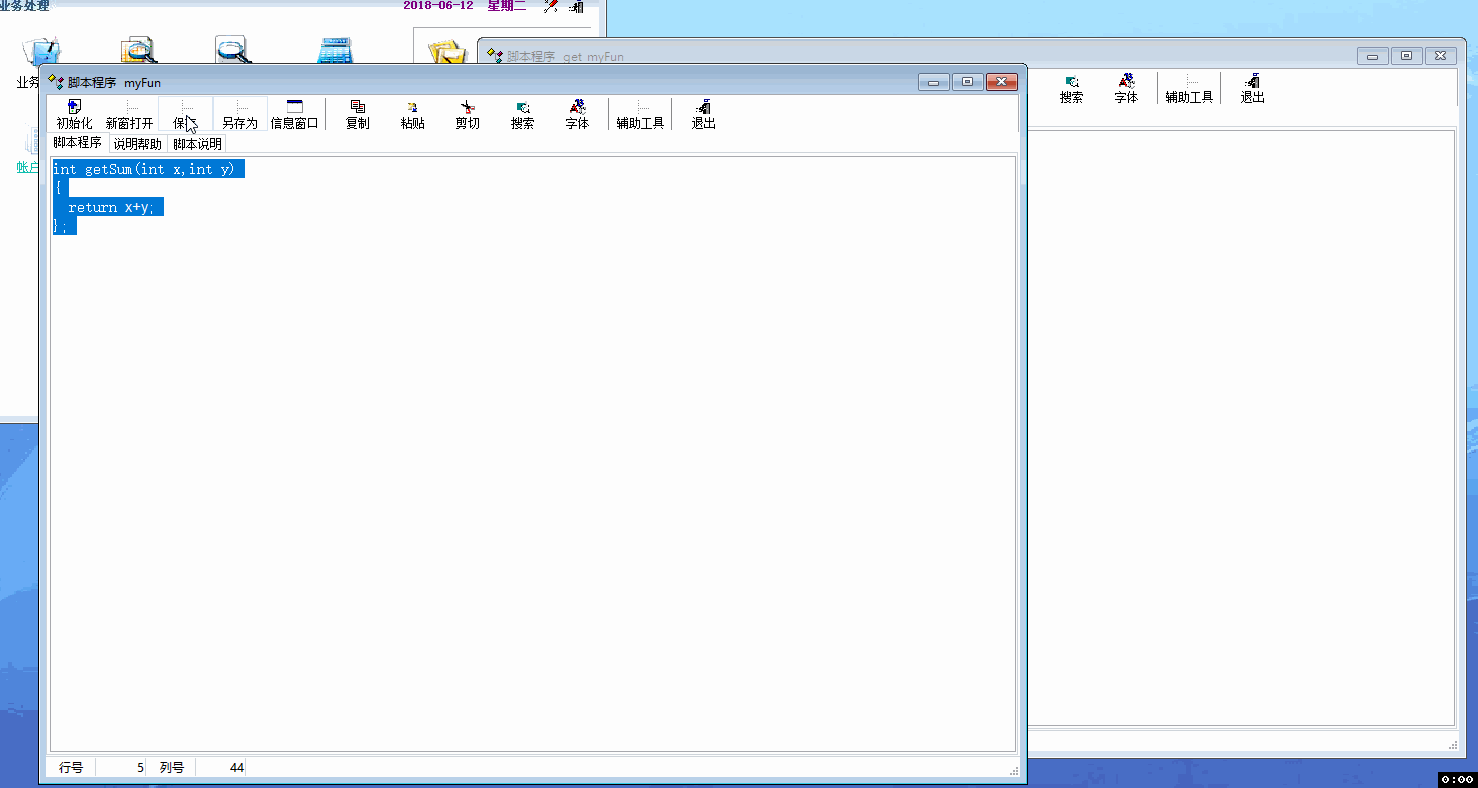Cut selection with 剪切 scissors icon
Viewport: 1478px width, 788px height.
click(467, 114)
